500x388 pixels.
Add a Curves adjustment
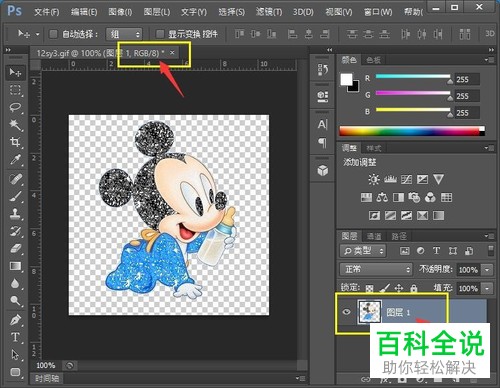406,179
